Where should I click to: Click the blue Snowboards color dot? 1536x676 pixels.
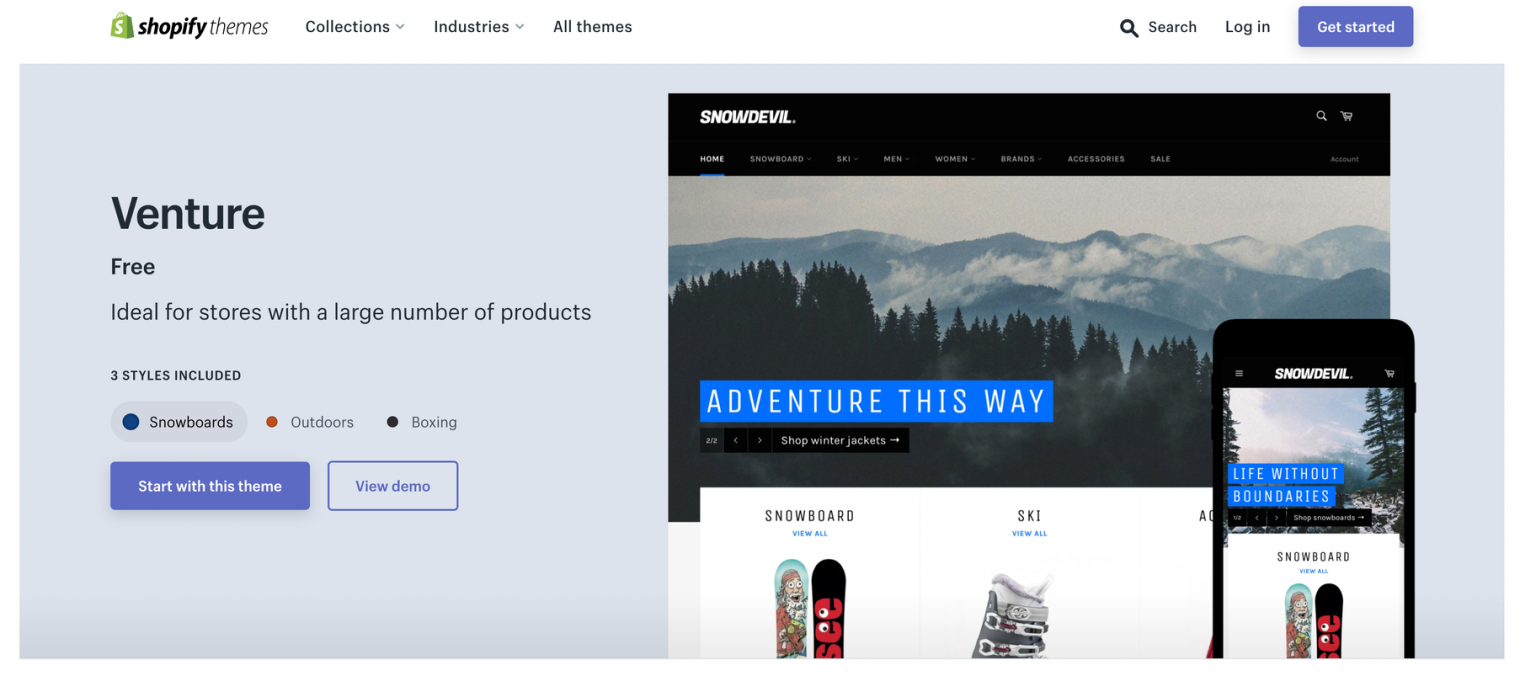point(131,422)
